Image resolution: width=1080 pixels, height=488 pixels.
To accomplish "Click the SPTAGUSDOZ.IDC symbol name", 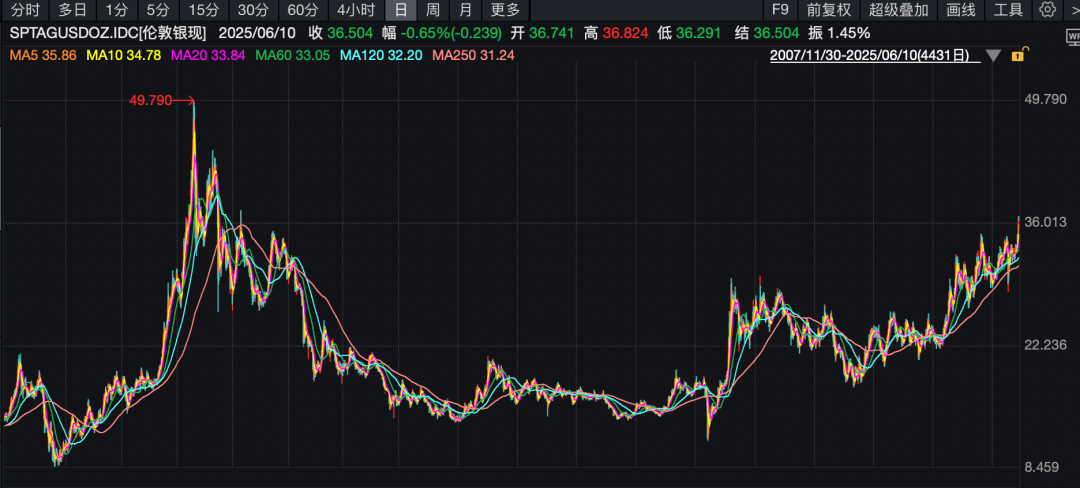I will pyautogui.click(x=74, y=33).
